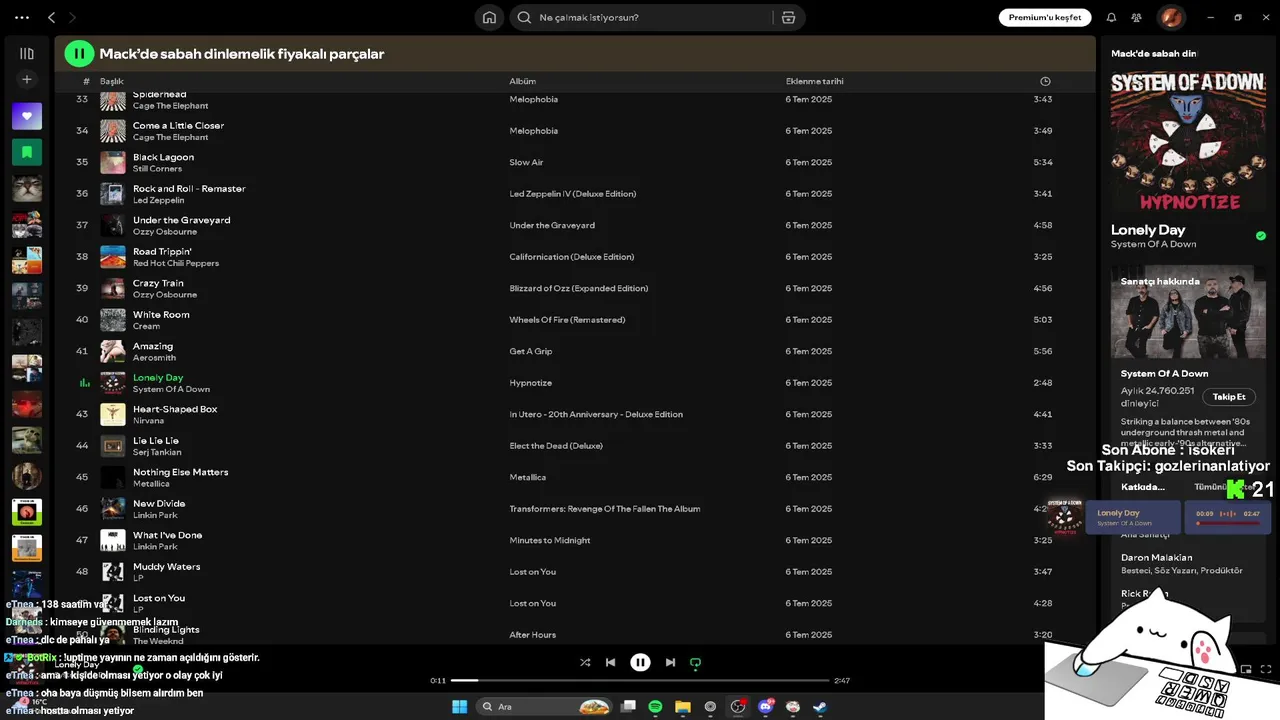Screen dimensions: 1280x720
Task: Open Task View on the taskbar
Action: 628,707
